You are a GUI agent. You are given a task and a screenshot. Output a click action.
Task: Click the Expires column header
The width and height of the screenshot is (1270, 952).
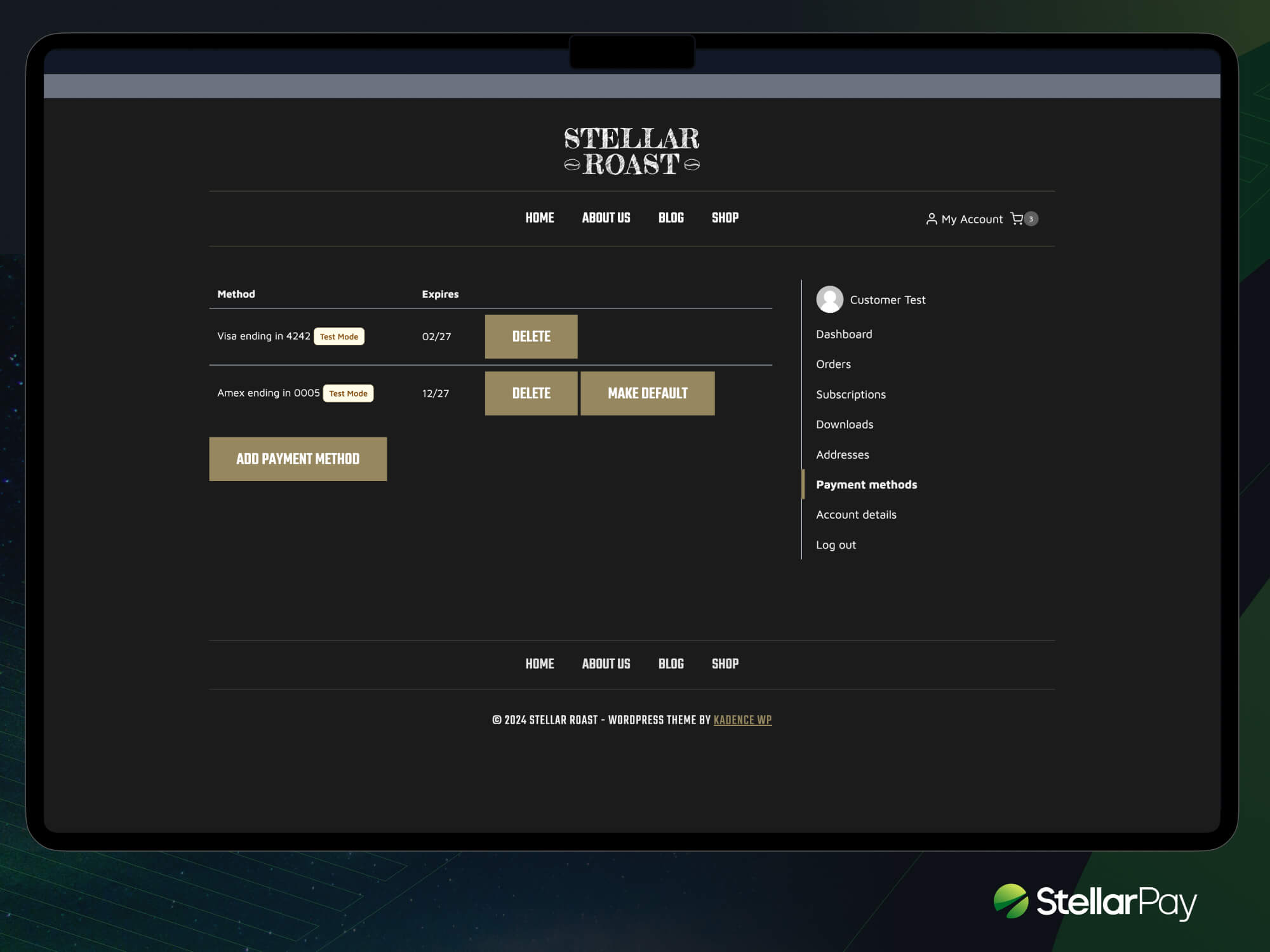point(440,294)
